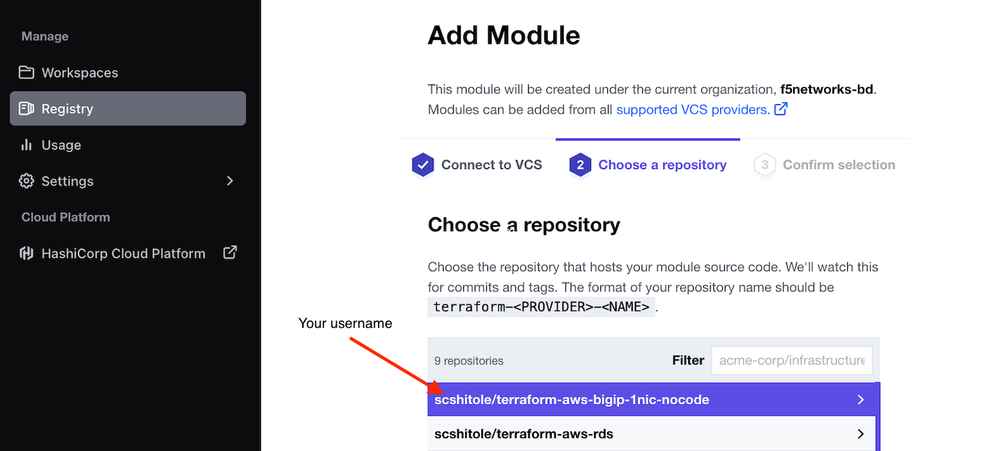This screenshot has height=451, width=998.
Task: Select scshitole/terraform-aws-bigip-1nic-nocode repository
Action: pos(571,400)
